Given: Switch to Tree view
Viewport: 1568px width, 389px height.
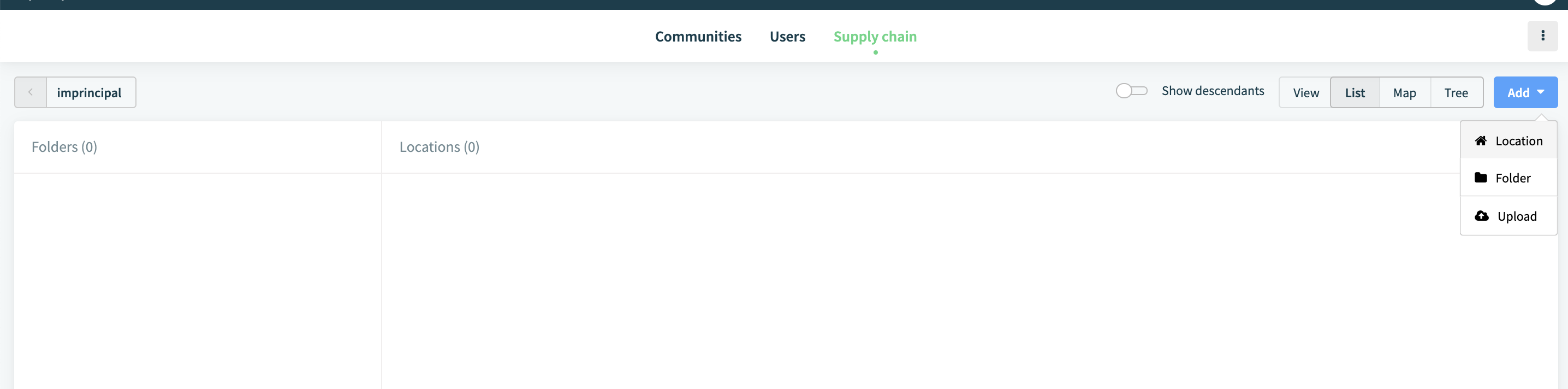Looking at the screenshot, I should pyautogui.click(x=1456, y=92).
